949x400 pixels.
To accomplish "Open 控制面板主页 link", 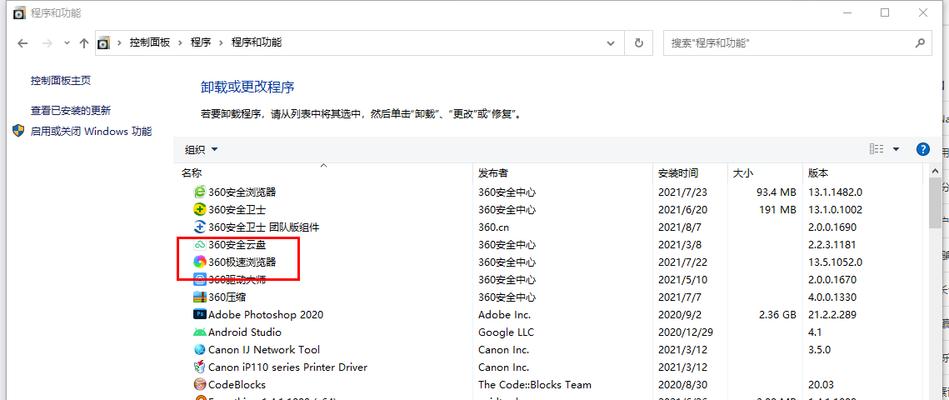I will click(61, 80).
